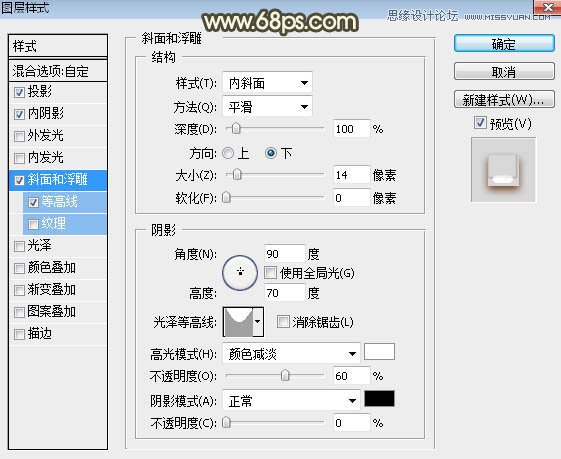Click the 深度 depth value field
The width and height of the screenshot is (561, 459).
click(x=351, y=129)
